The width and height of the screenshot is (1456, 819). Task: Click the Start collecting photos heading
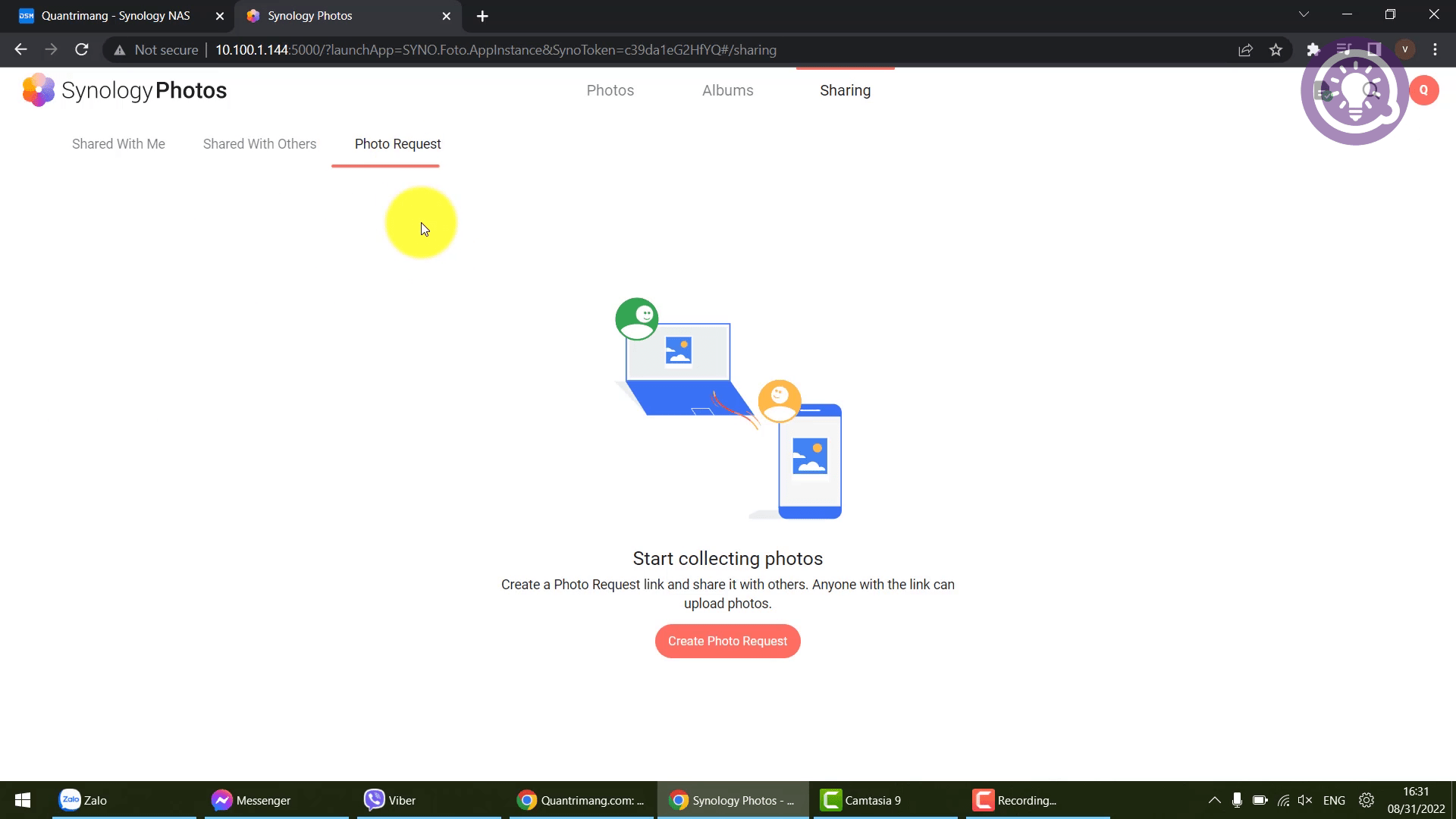pos(728,559)
